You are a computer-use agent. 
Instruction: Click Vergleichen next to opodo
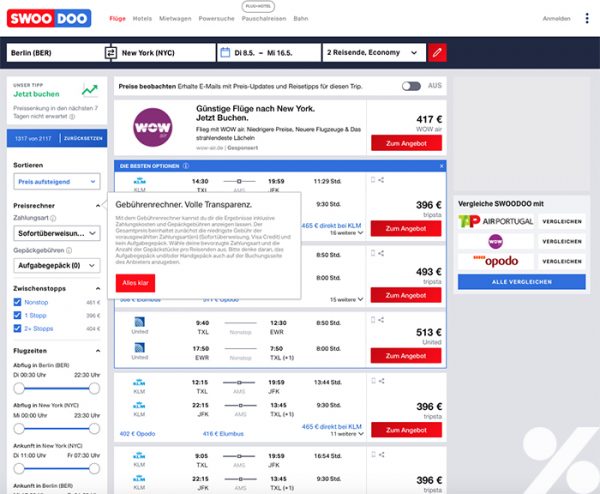(x=562, y=261)
